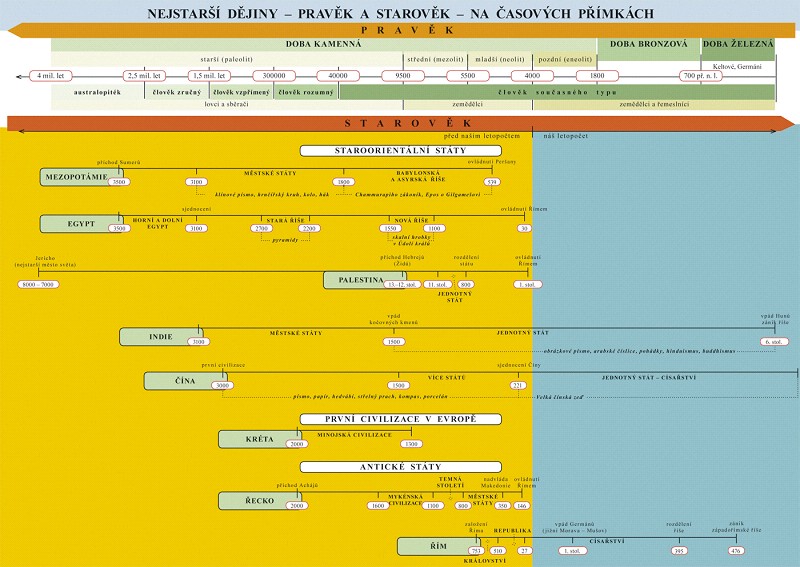
Task: Click the '350' marker on Řecko line
Action: coord(503,506)
